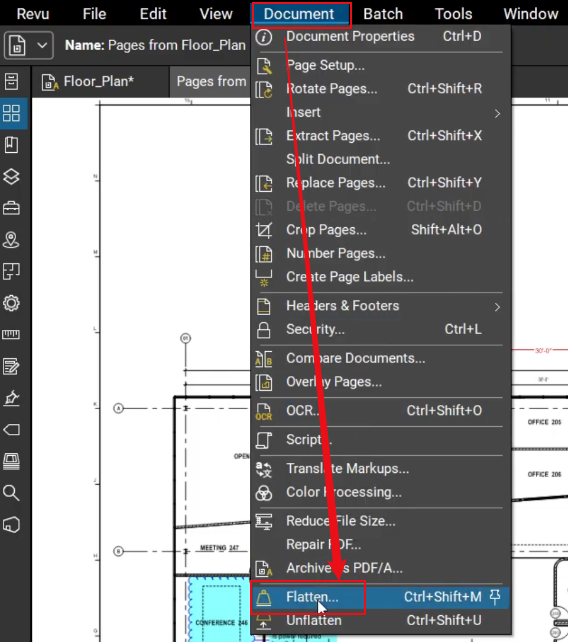Open the 3D Model Tree panel icon
Image resolution: width=568 pixels, height=642 pixels.
(x=11, y=524)
